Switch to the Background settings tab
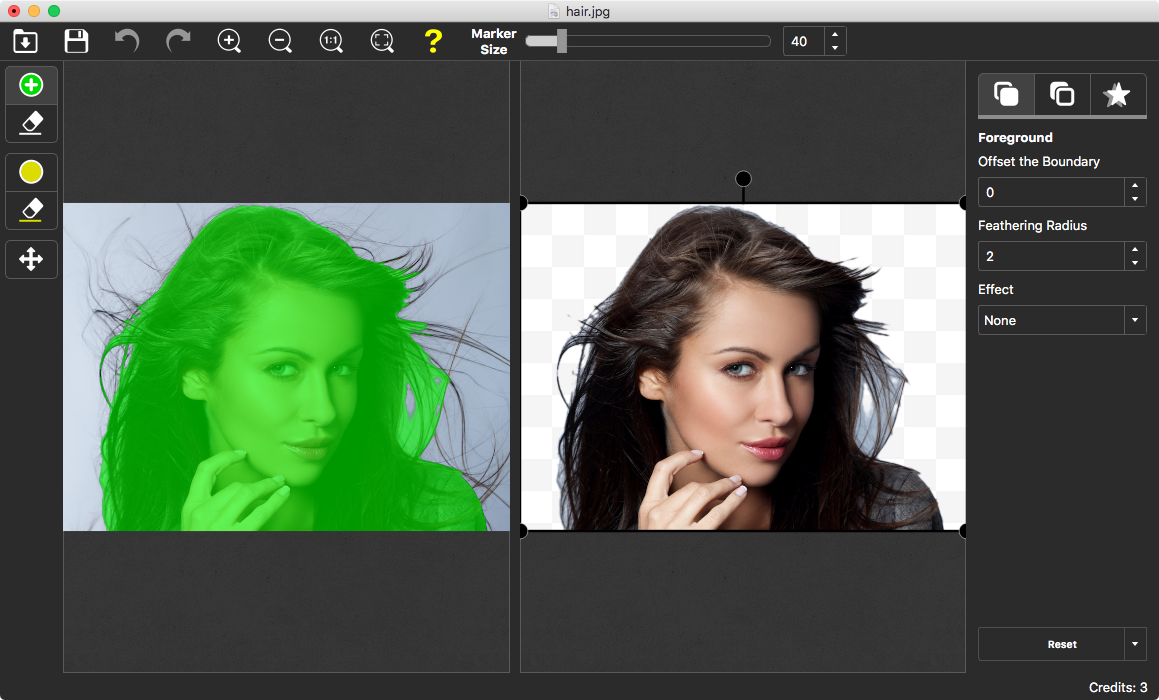This screenshot has width=1159, height=700. click(1061, 94)
